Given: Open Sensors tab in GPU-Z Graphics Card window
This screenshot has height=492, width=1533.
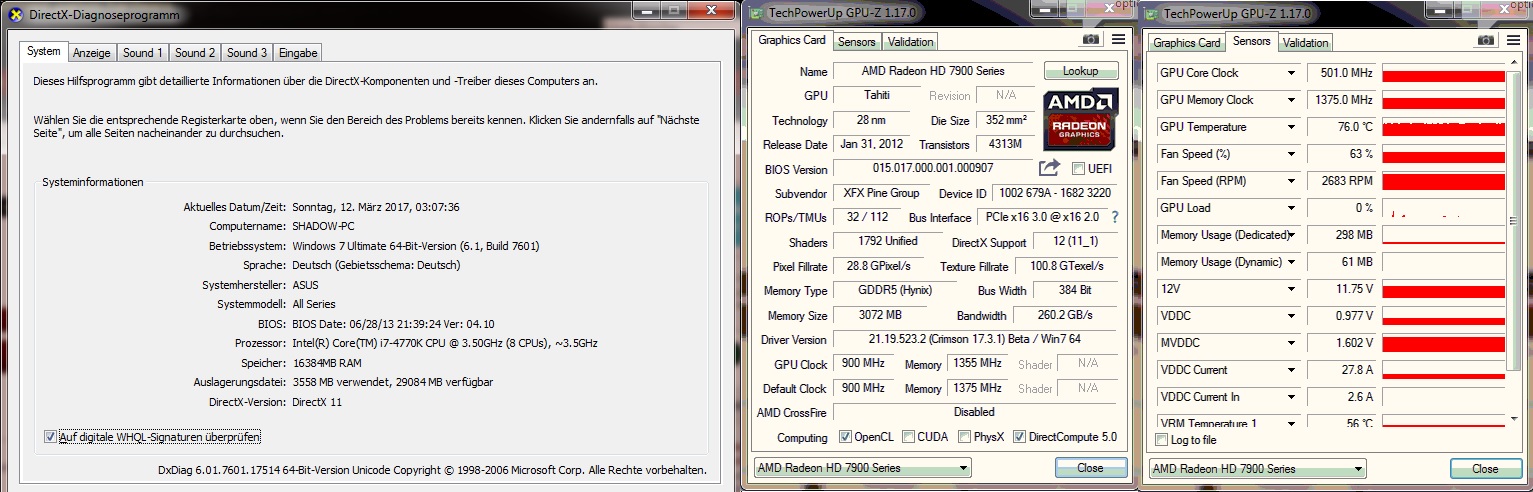Looking at the screenshot, I should click(x=857, y=42).
